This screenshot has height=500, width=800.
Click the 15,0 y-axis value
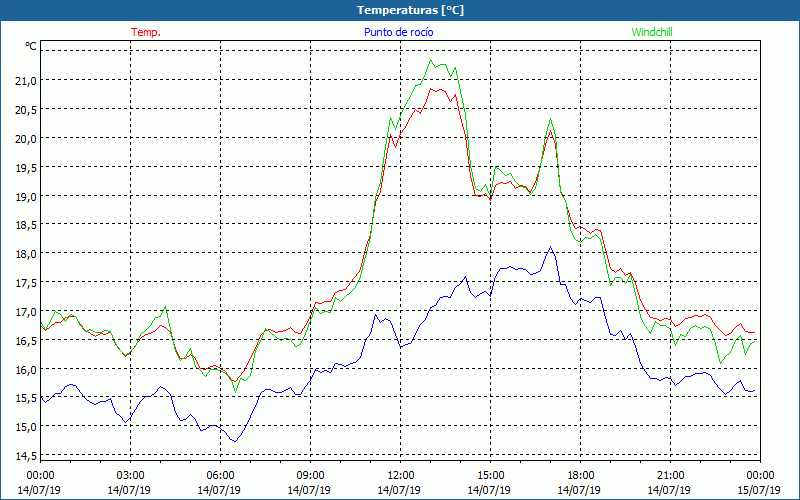click(x=26, y=427)
